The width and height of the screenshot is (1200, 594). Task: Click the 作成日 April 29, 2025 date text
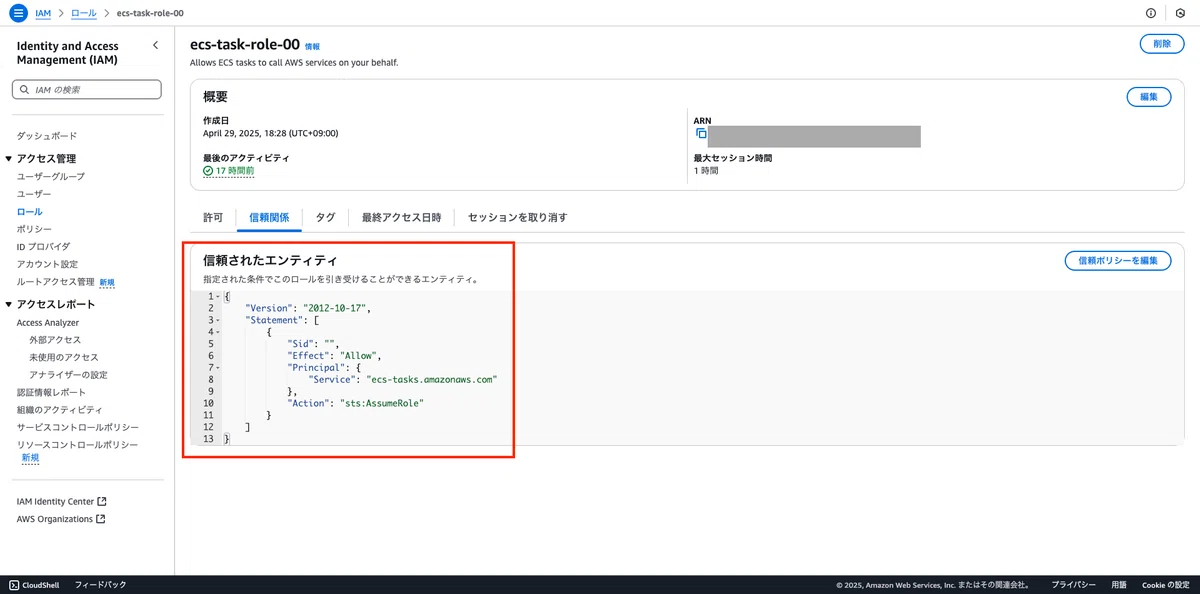coord(270,133)
